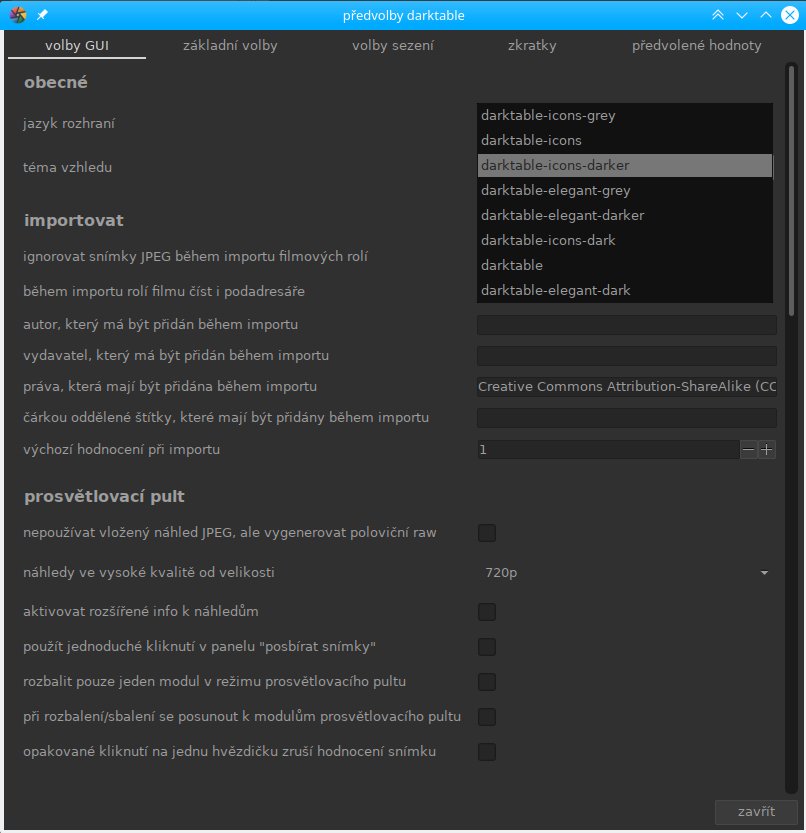The height and width of the screenshot is (833, 806).
Task: Click the pin window icon
Action: pyautogui.click(x=42, y=15)
